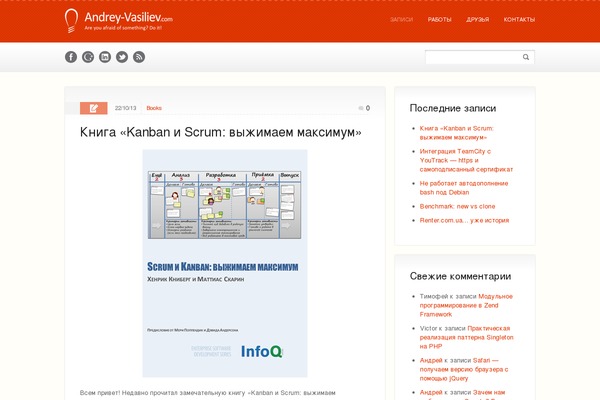Open recent post Benchmark: new vs clone
The height and width of the screenshot is (400, 600).
[457, 206]
